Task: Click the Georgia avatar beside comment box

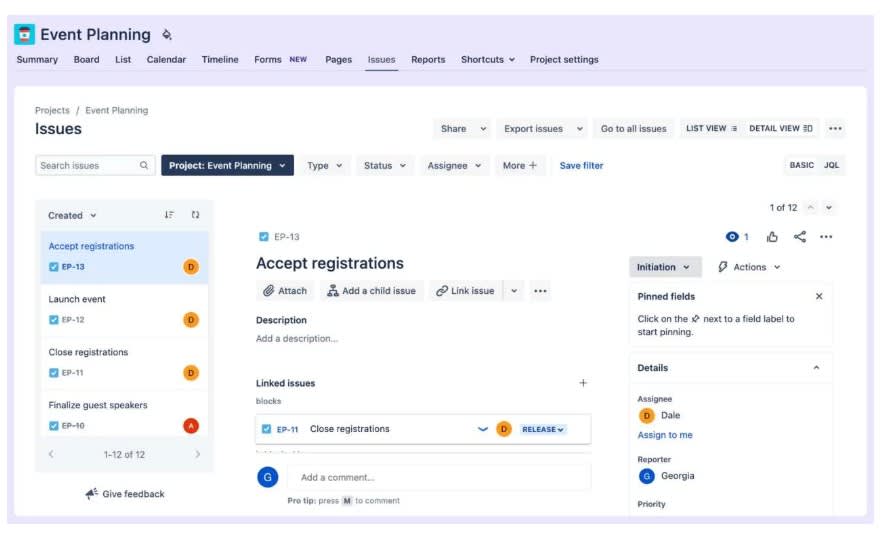Action: (x=267, y=477)
